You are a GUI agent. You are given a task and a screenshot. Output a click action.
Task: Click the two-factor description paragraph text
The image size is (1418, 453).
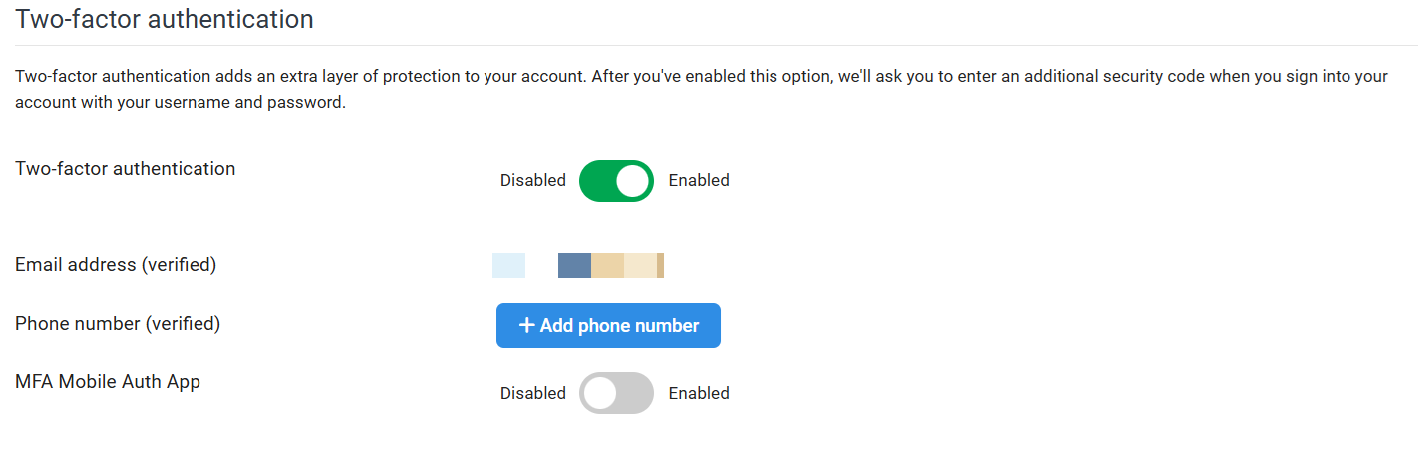pyautogui.click(x=701, y=89)
